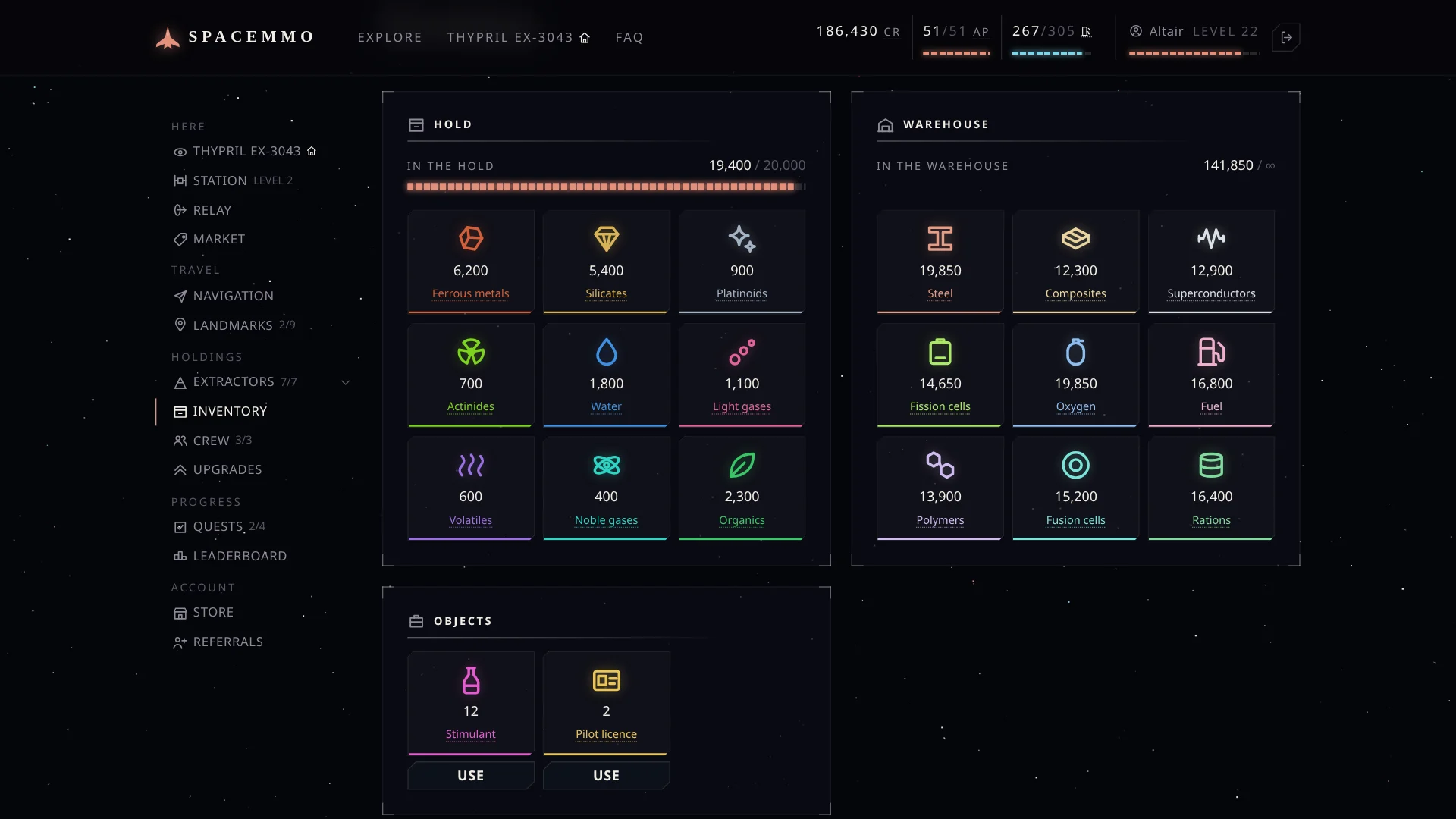Click the Noble gases atom icon
Viewport: 1456px width, 819px height.
(607, 465)
